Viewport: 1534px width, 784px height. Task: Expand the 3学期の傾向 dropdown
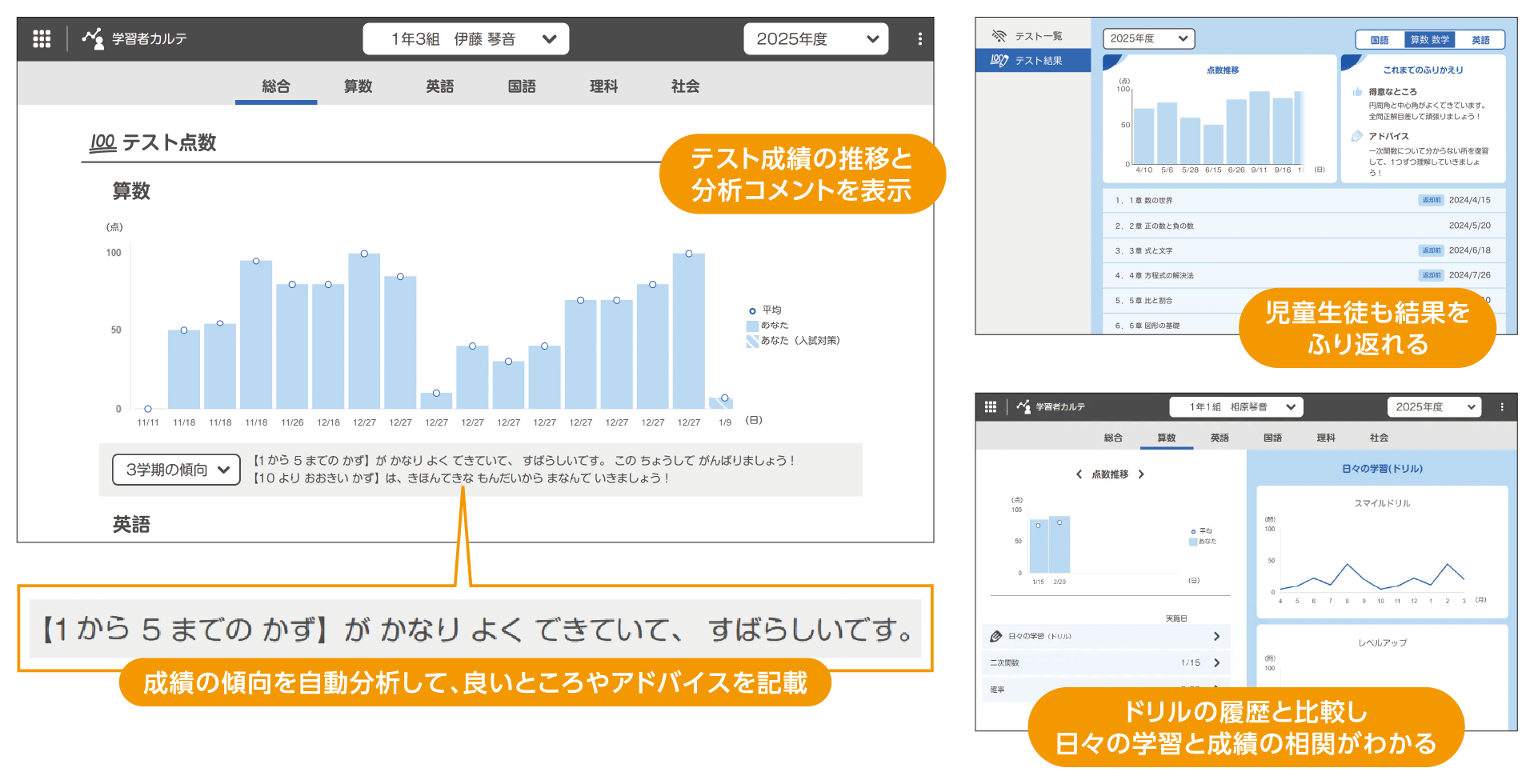pyautogui.click(x=176, y=470)
